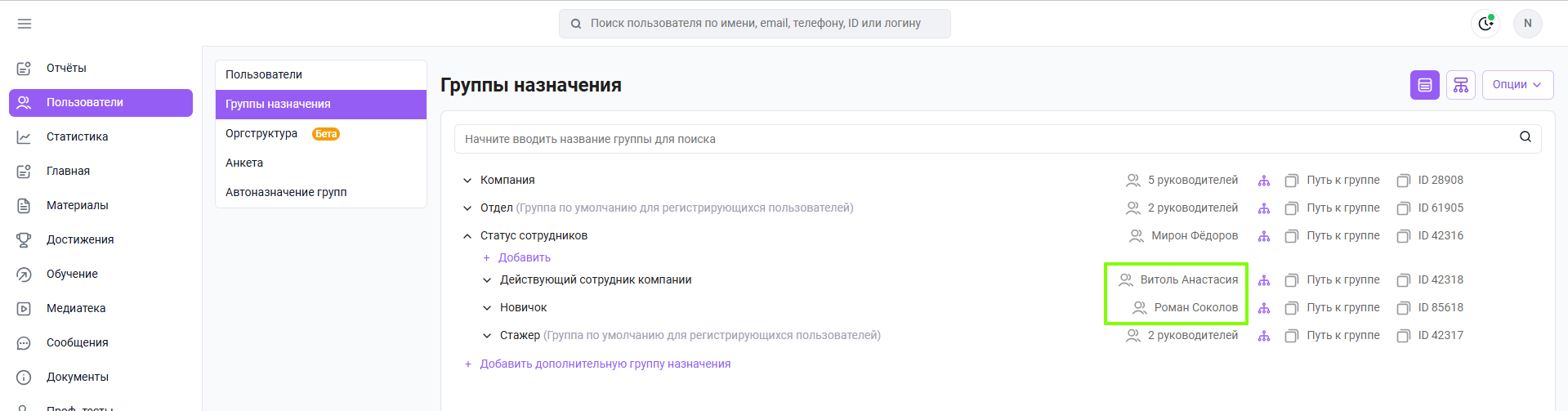Focus the top user search field

pos(755,24)
